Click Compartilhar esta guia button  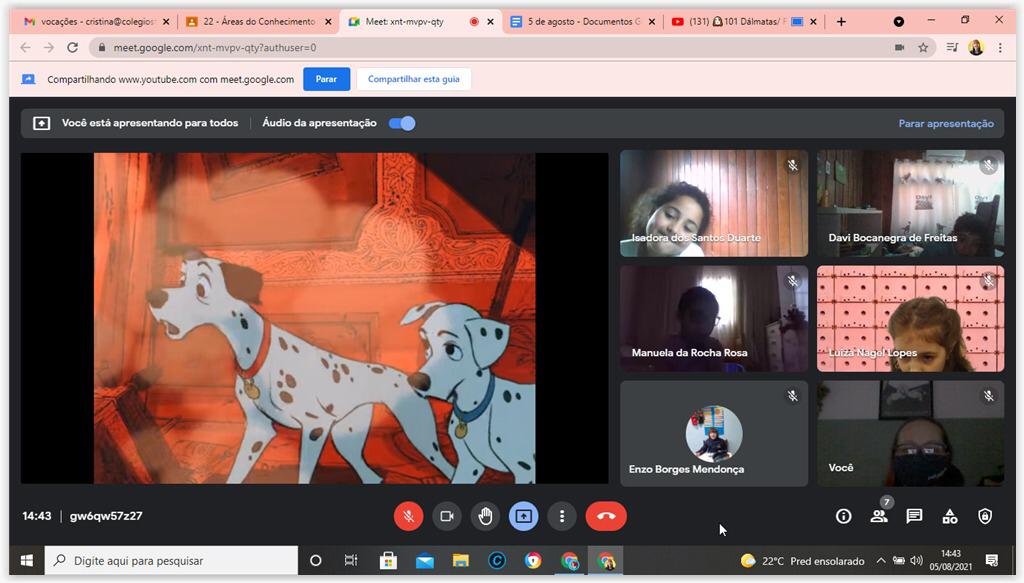(x=413, y=79)
